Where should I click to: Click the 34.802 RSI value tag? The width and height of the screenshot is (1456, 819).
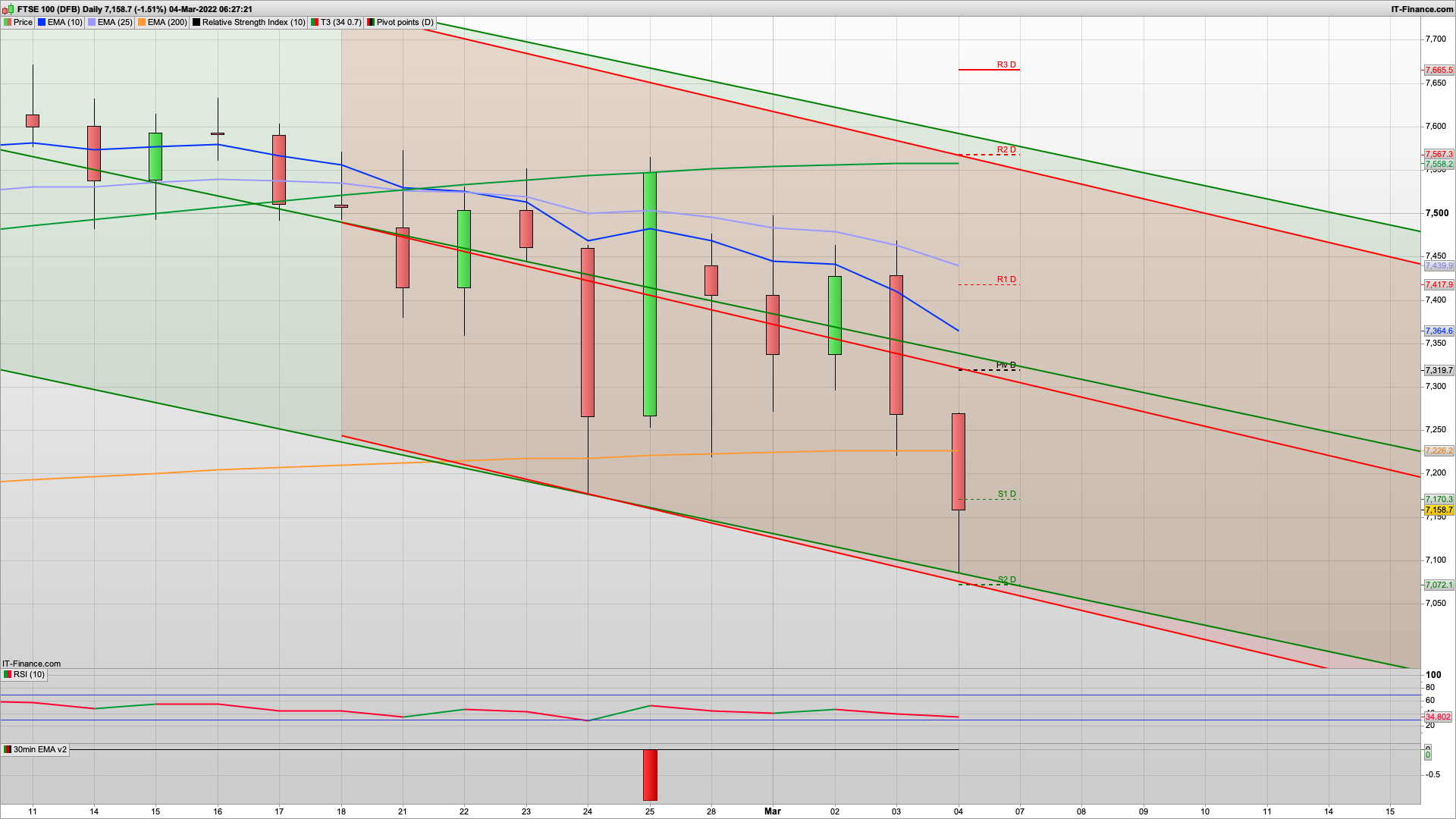(1438, 717)
